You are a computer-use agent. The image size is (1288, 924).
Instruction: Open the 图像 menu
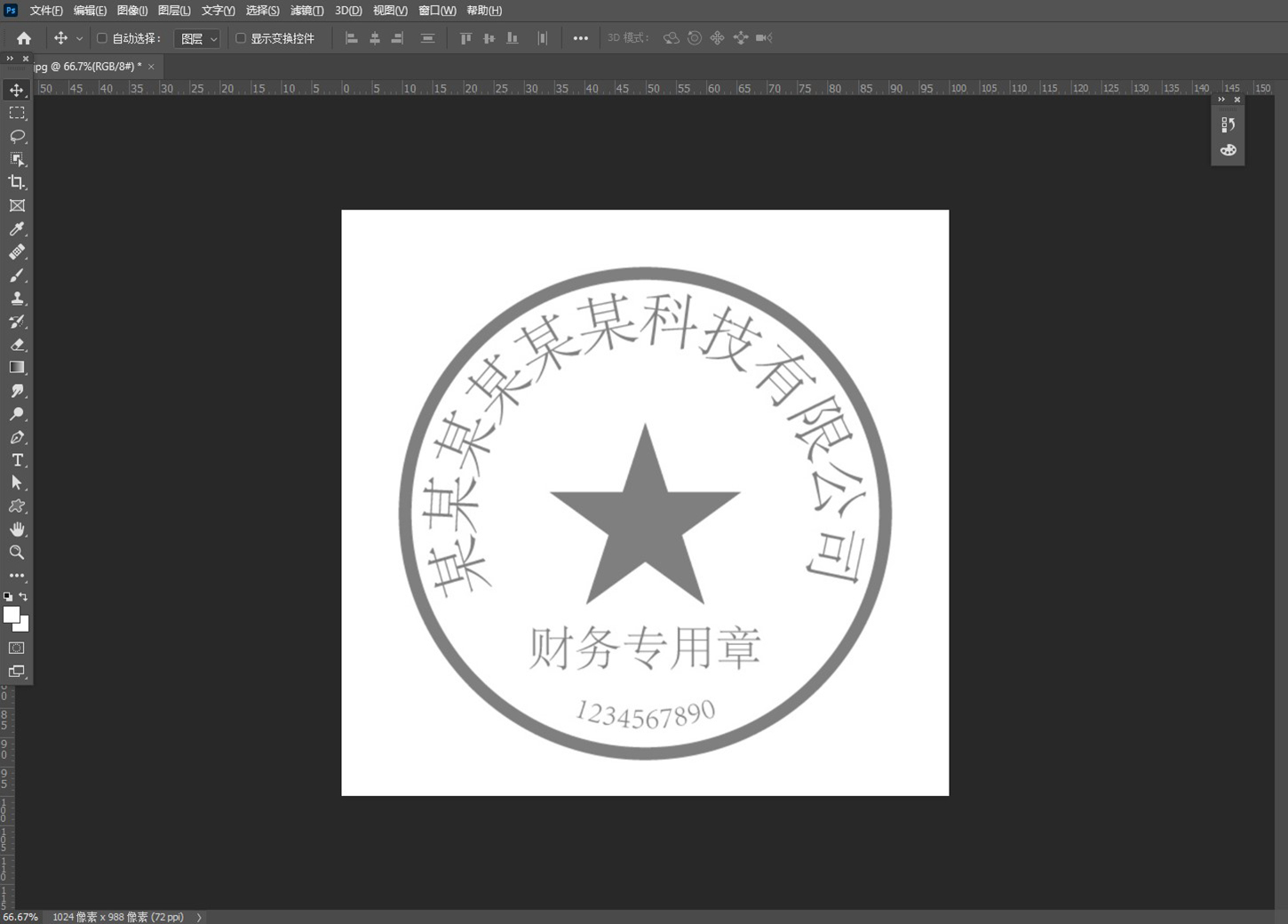point(131,11)
